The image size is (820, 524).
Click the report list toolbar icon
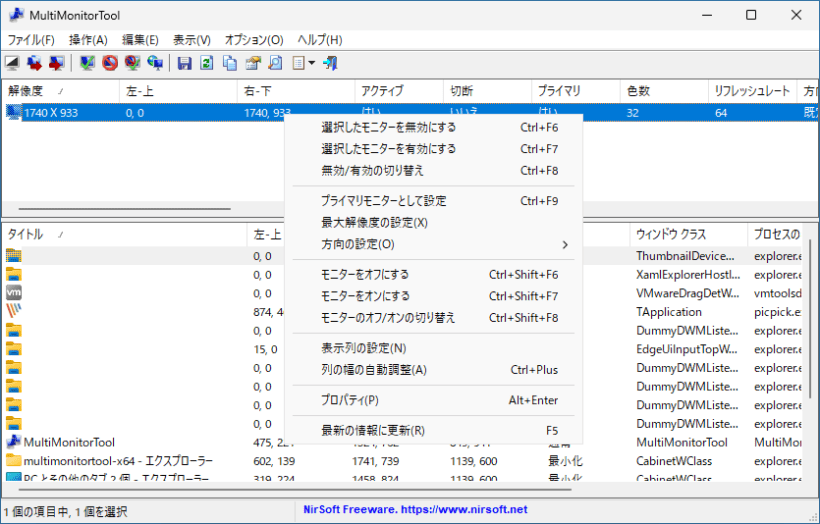pyautogui.click(x=298, y=63)
